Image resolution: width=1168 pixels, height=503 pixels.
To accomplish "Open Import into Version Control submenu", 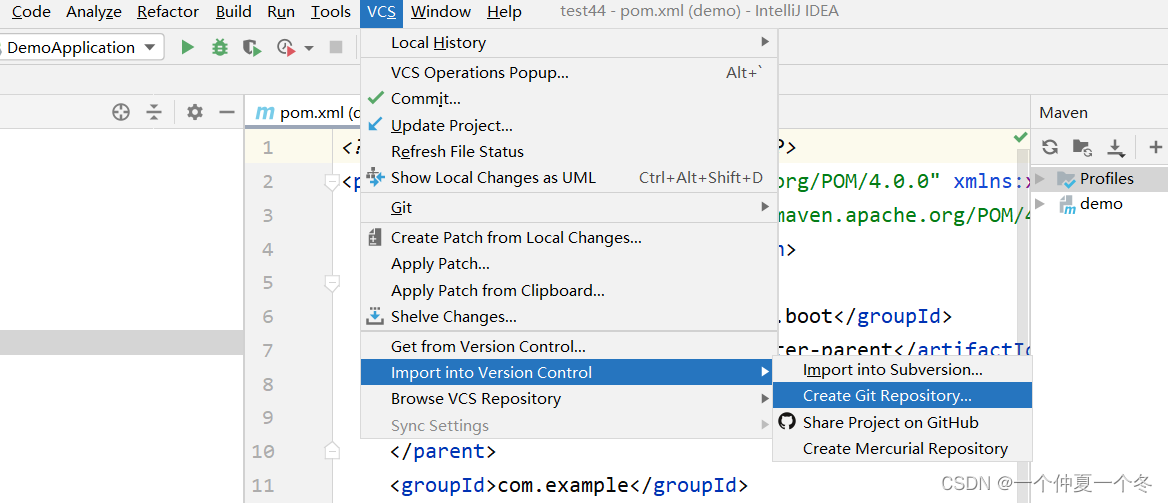I will tap(569, 373).
